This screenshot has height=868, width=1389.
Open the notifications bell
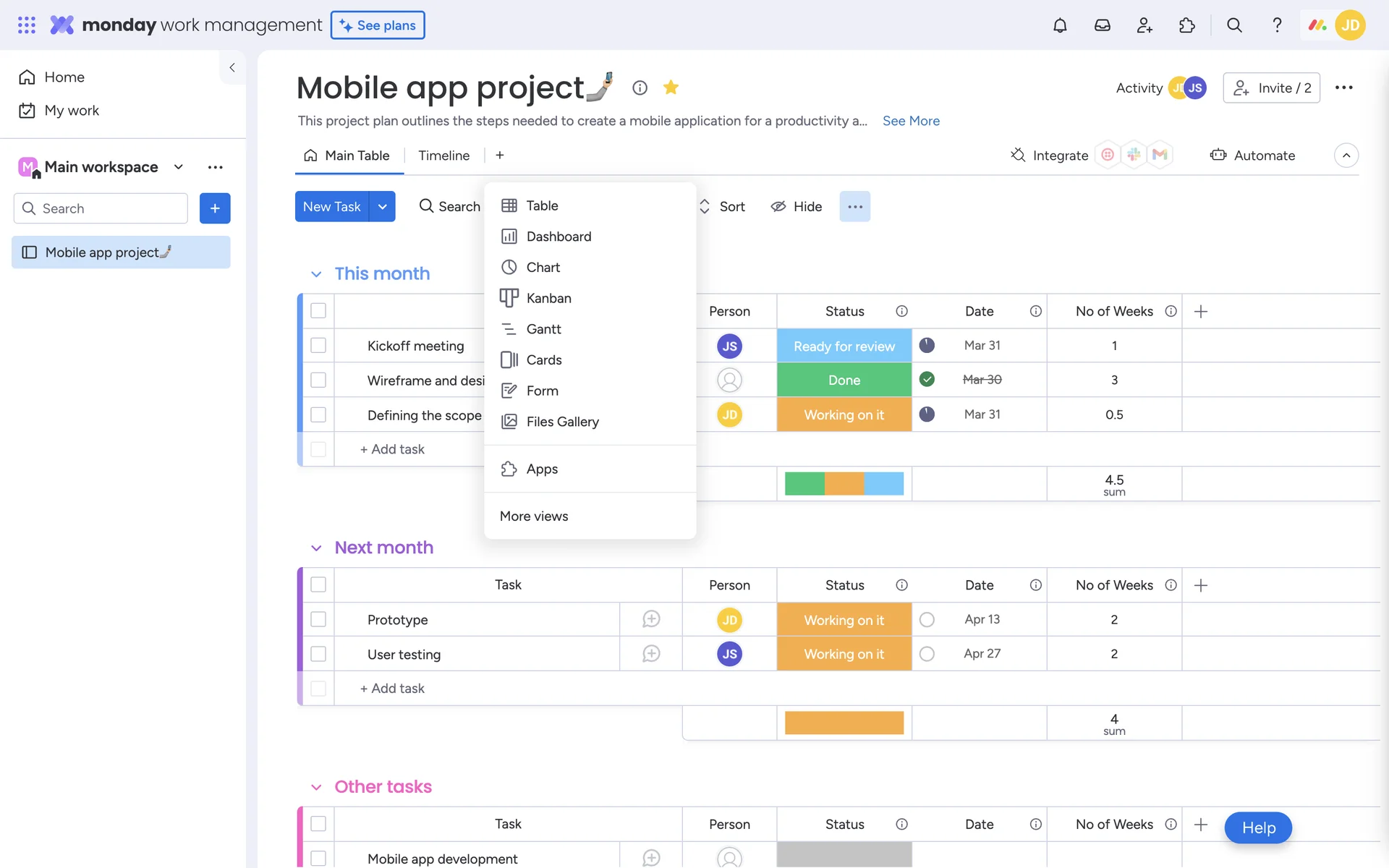coord(1059,25)
